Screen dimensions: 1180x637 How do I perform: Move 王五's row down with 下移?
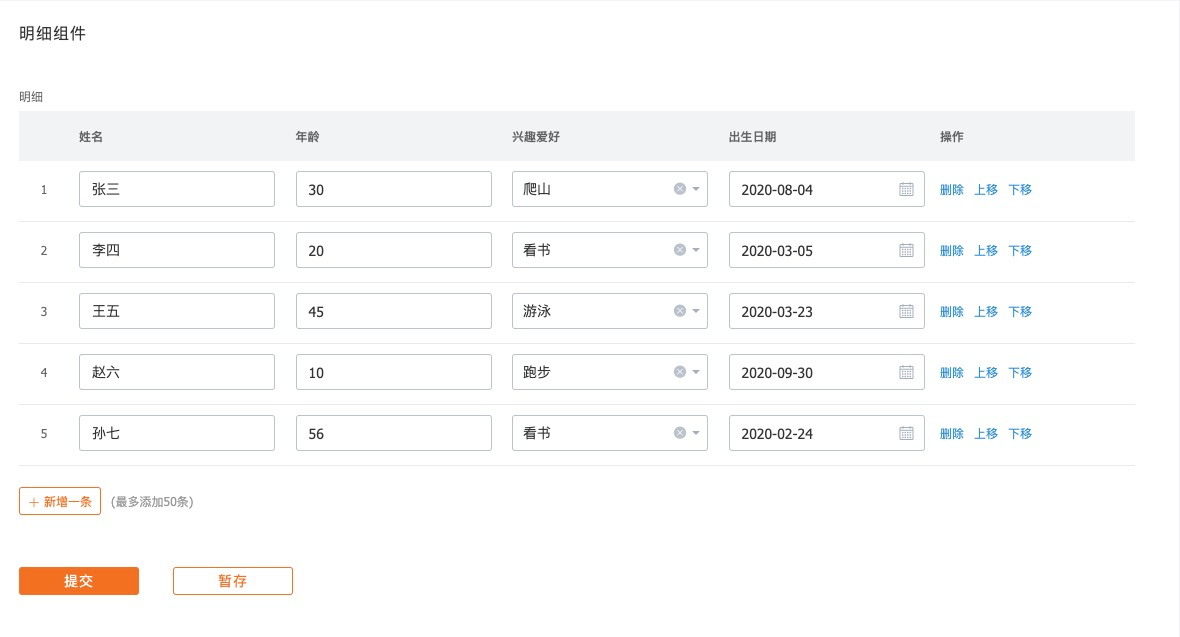click(x=1020, y=311)
